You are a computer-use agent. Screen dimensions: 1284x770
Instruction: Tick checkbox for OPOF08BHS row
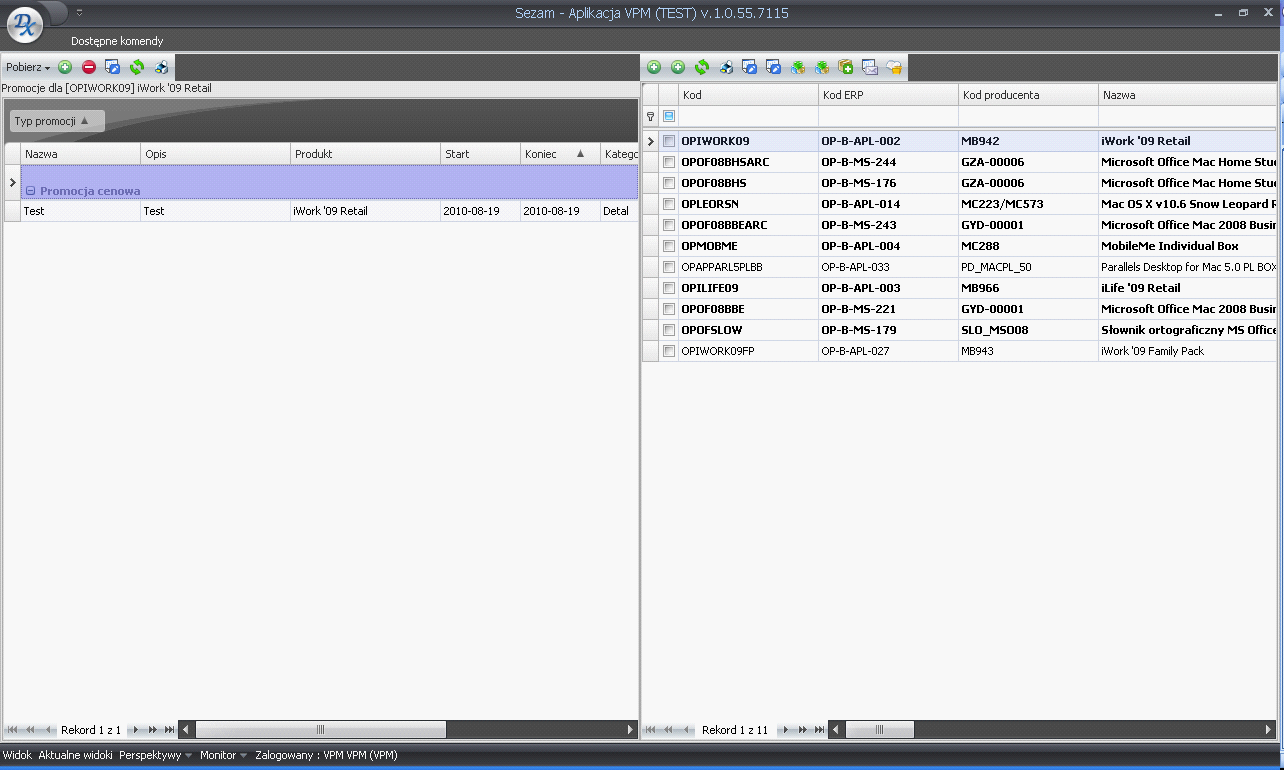pos(669,183)
